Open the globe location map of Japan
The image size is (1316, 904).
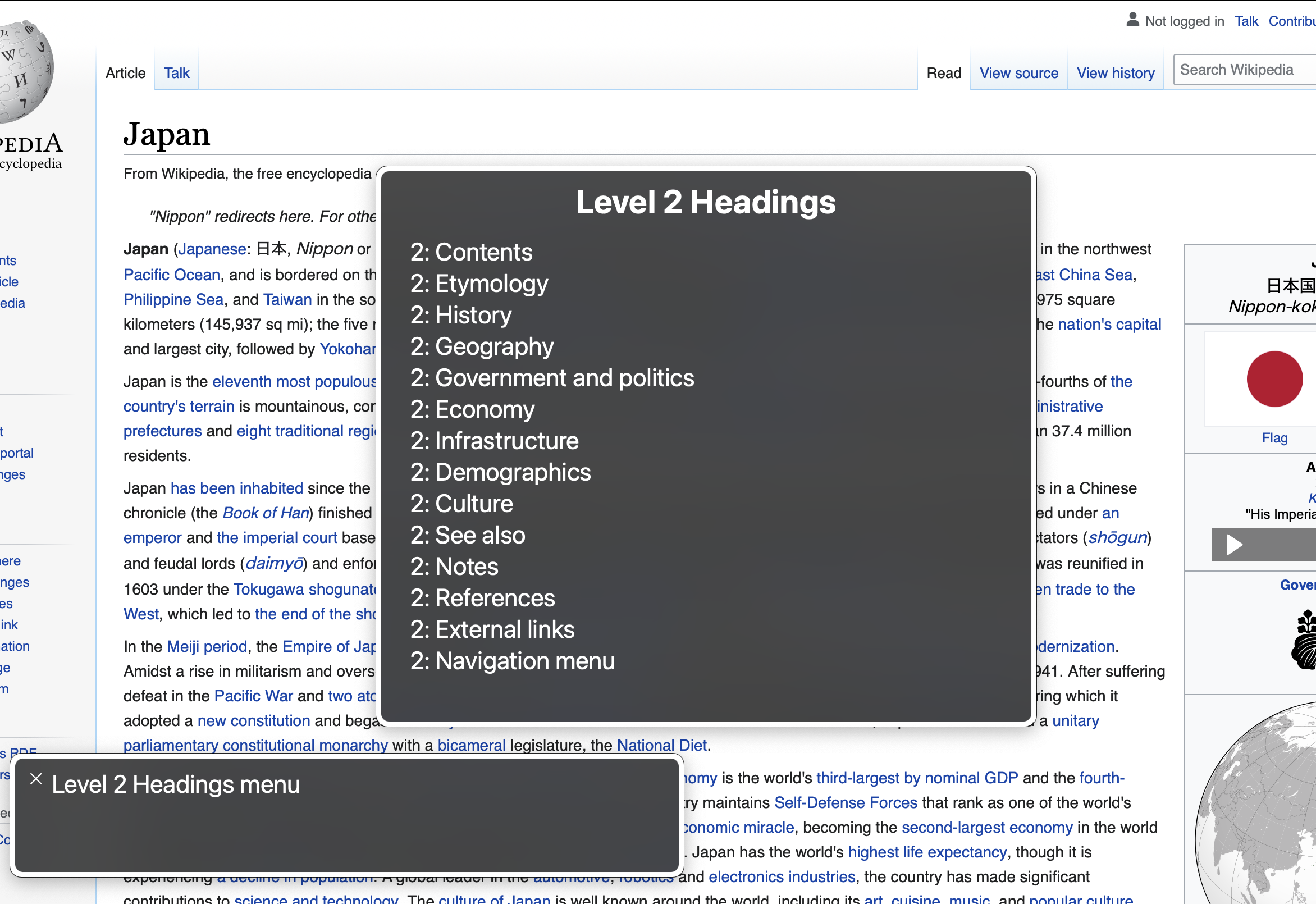point(1256,802)
